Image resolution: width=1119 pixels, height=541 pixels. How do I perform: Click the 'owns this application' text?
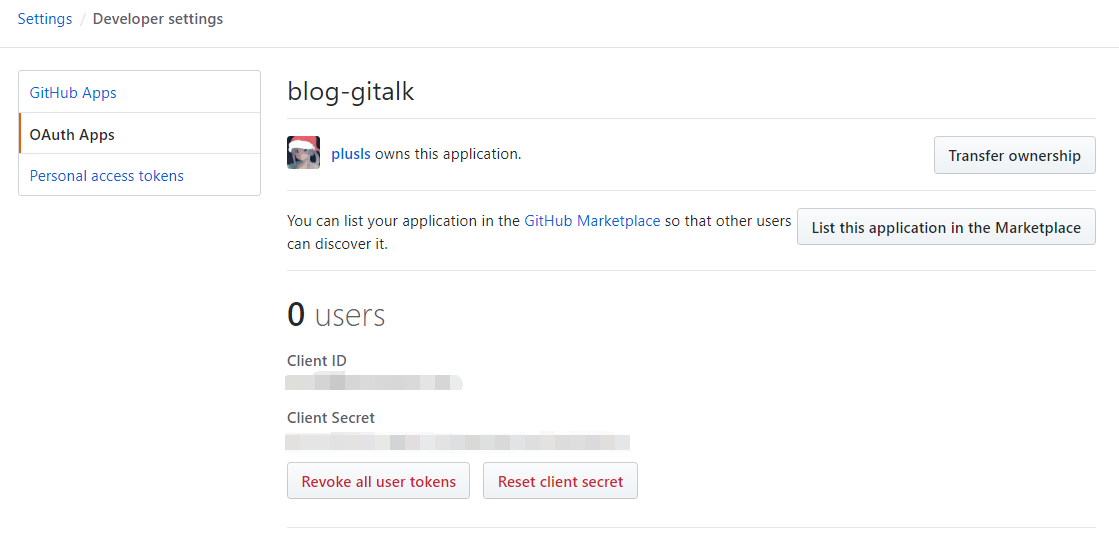point(448,154)
